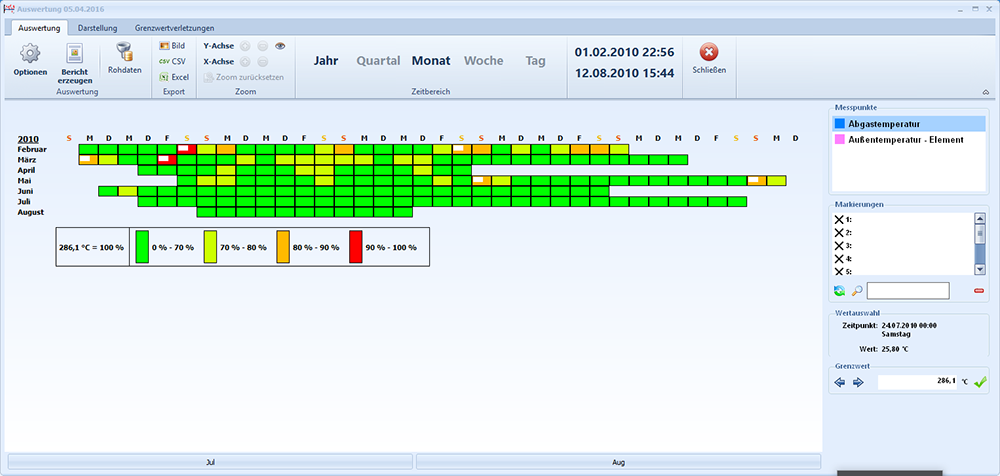Zoom in on the Y-Achse
1000x476 pixels.
(245, 46)
